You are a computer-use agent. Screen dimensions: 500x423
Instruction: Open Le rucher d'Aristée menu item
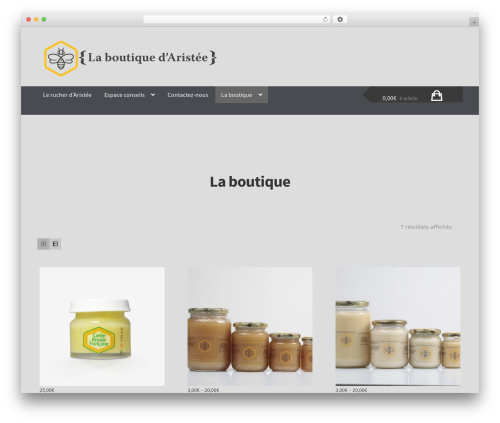(x=67, y=95)
